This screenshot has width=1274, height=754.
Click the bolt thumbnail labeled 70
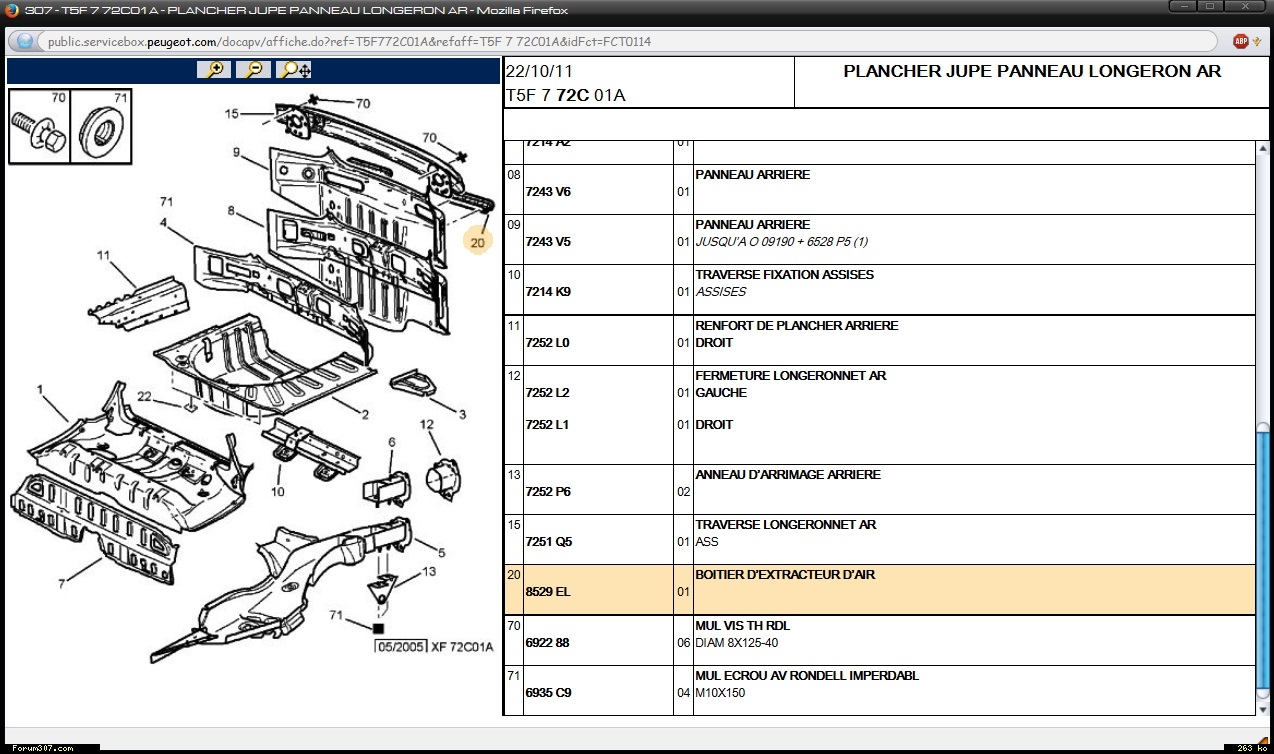pyautogui.click(x=38, y=128)
